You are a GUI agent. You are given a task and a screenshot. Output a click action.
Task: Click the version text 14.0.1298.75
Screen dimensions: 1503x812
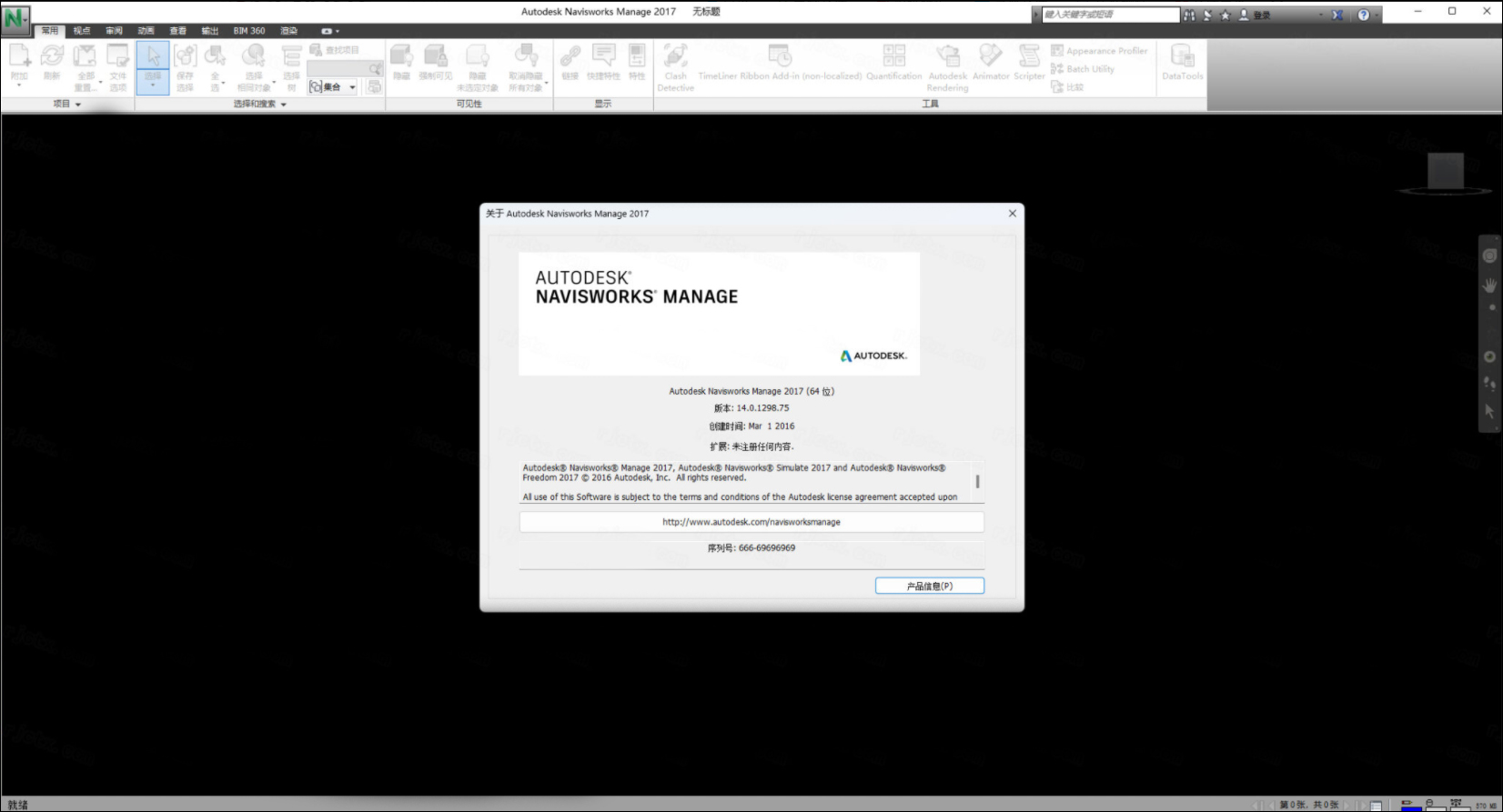[762, 408]
